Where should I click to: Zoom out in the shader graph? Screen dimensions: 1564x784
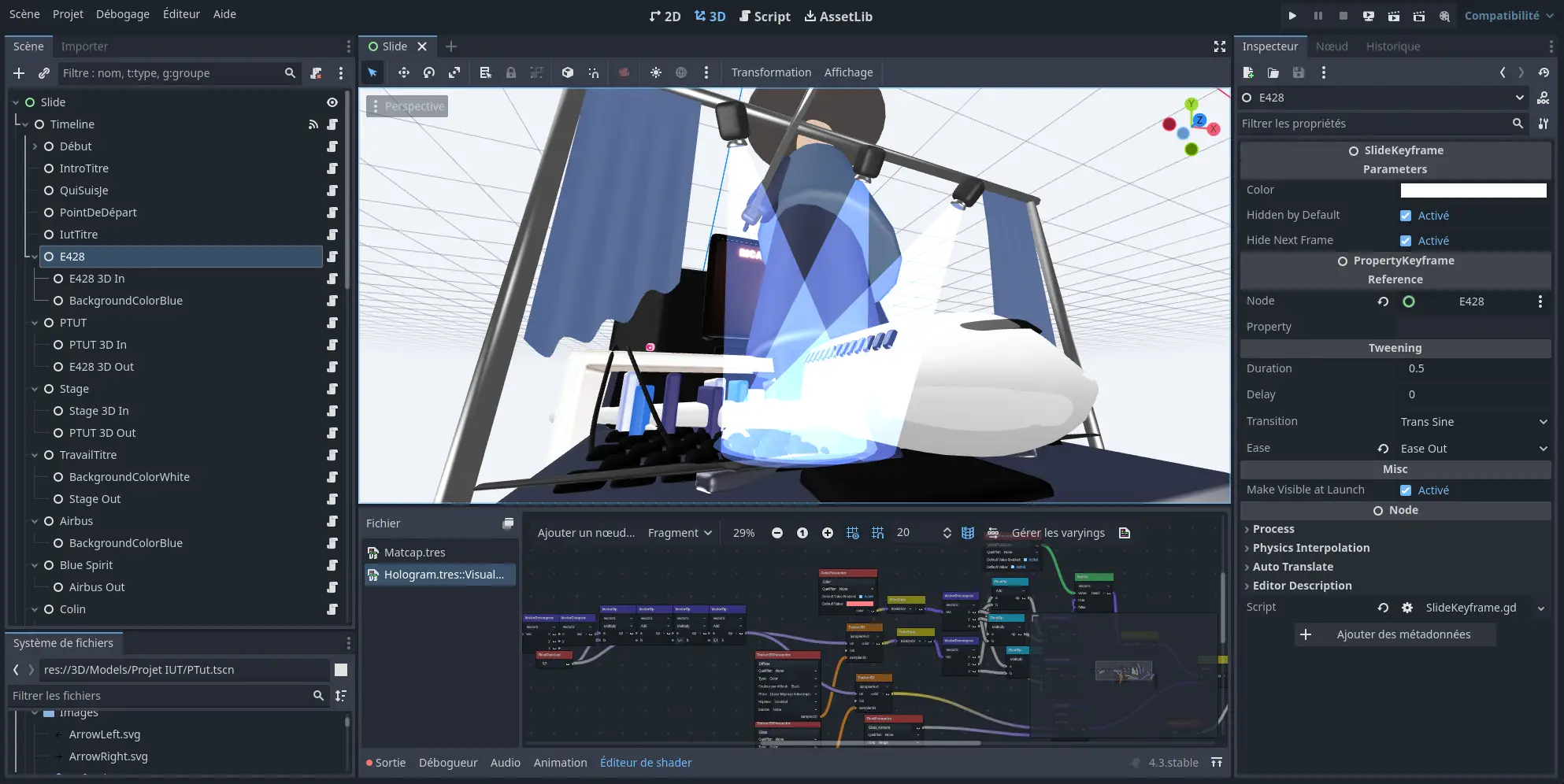(777, 533)
